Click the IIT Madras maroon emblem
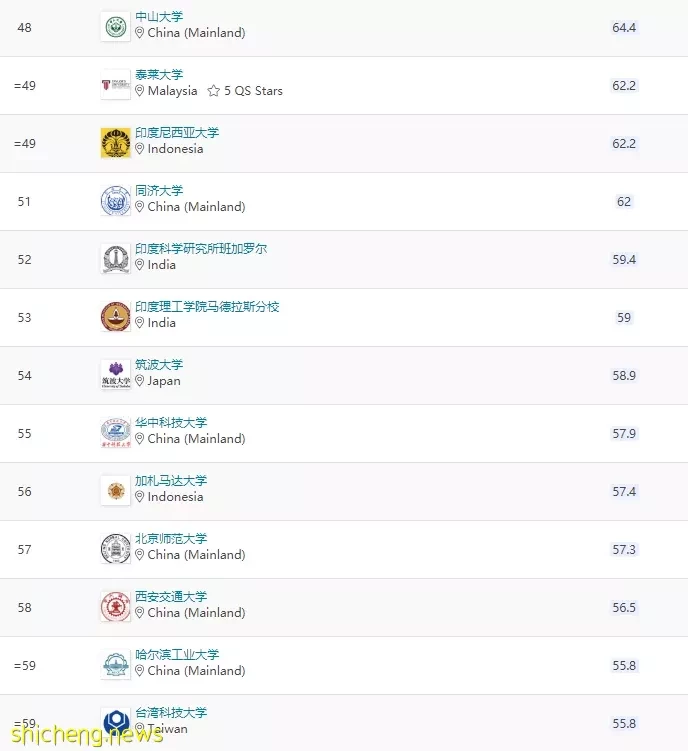 click(x=115, y=317)
